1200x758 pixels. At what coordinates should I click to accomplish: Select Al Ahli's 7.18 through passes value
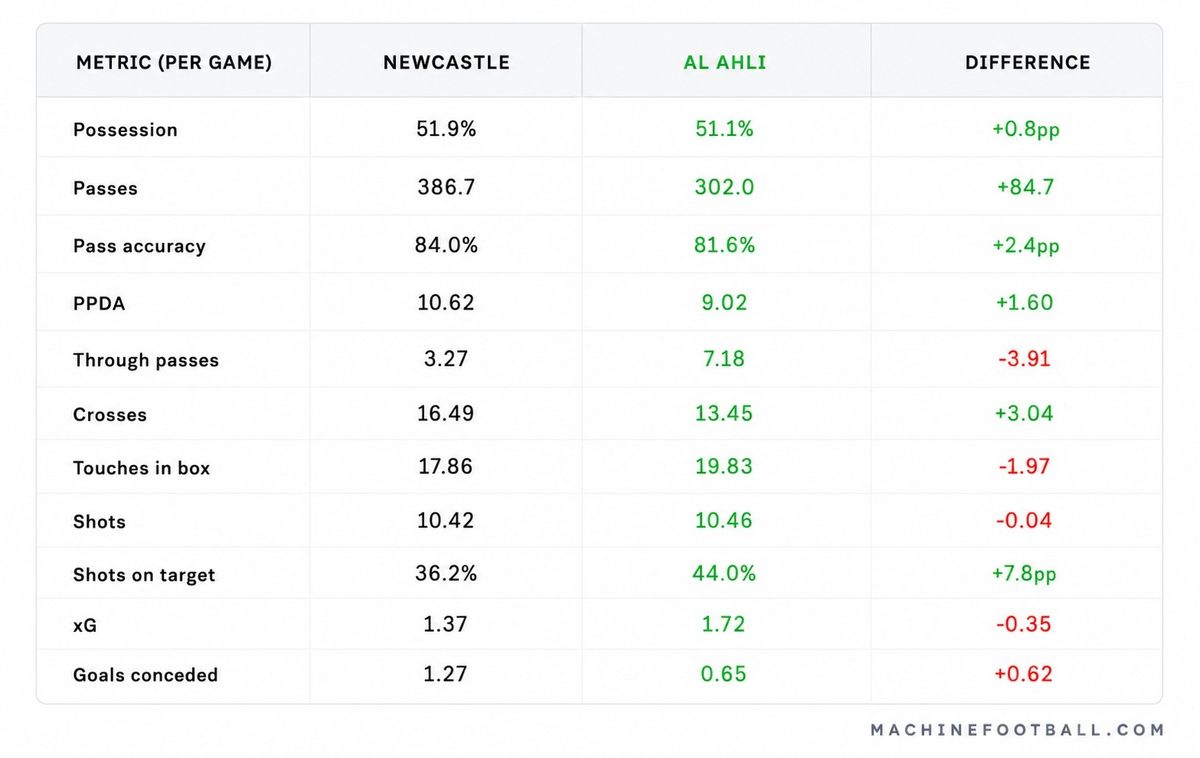724,358
